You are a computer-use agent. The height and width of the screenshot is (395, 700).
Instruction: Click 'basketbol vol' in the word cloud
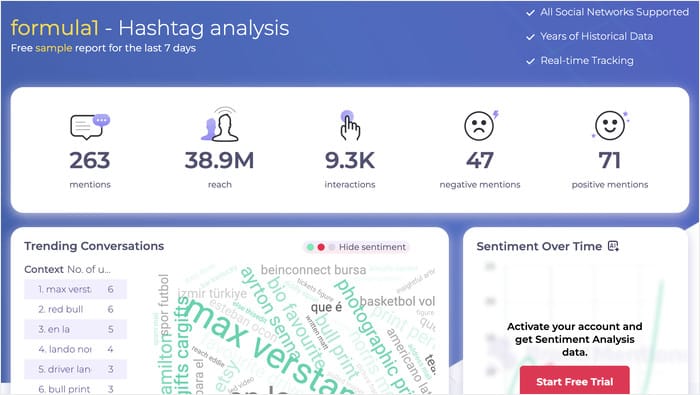(397, 301)
